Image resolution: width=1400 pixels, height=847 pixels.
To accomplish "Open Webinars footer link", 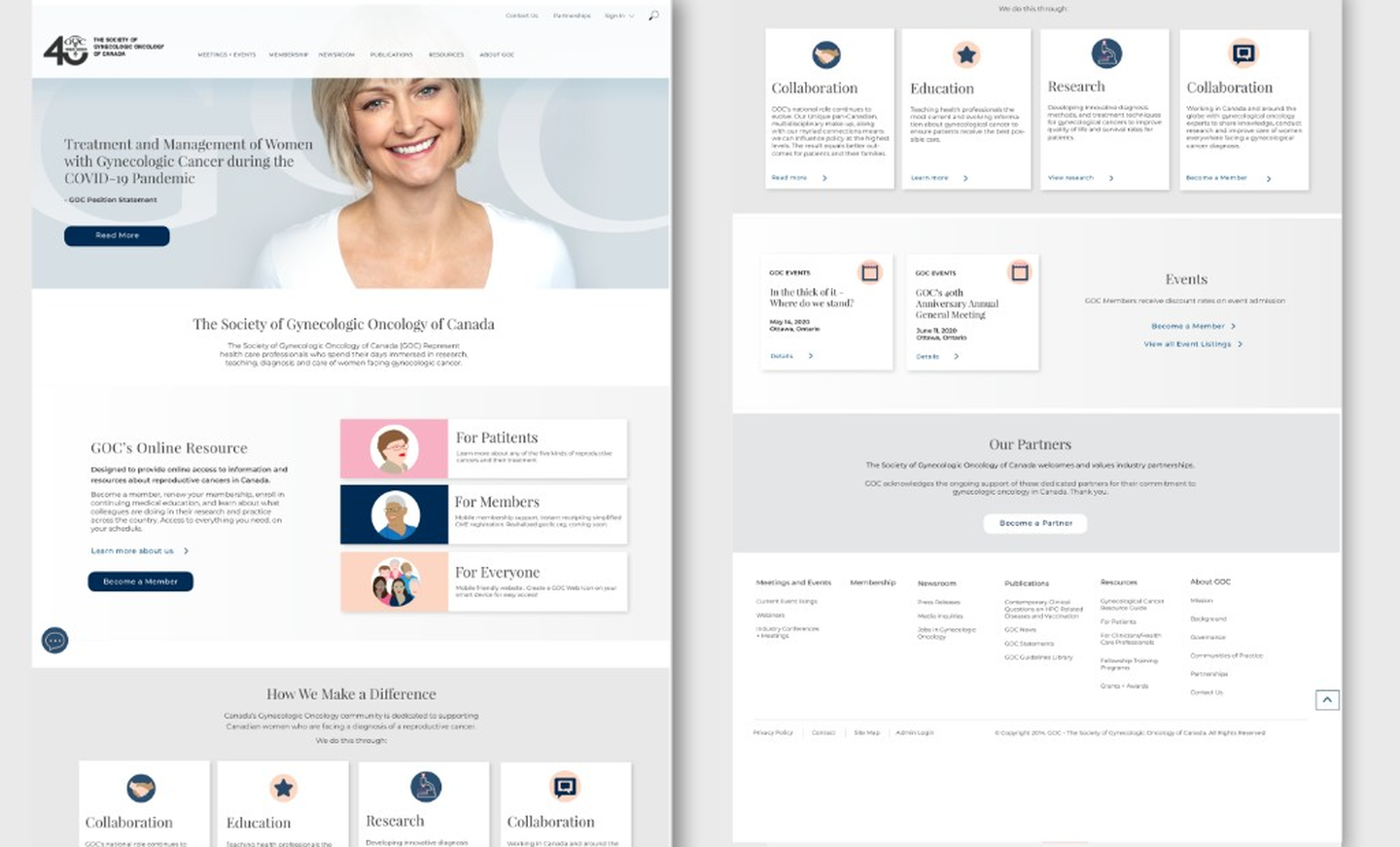I will click(x=770, y=615).
